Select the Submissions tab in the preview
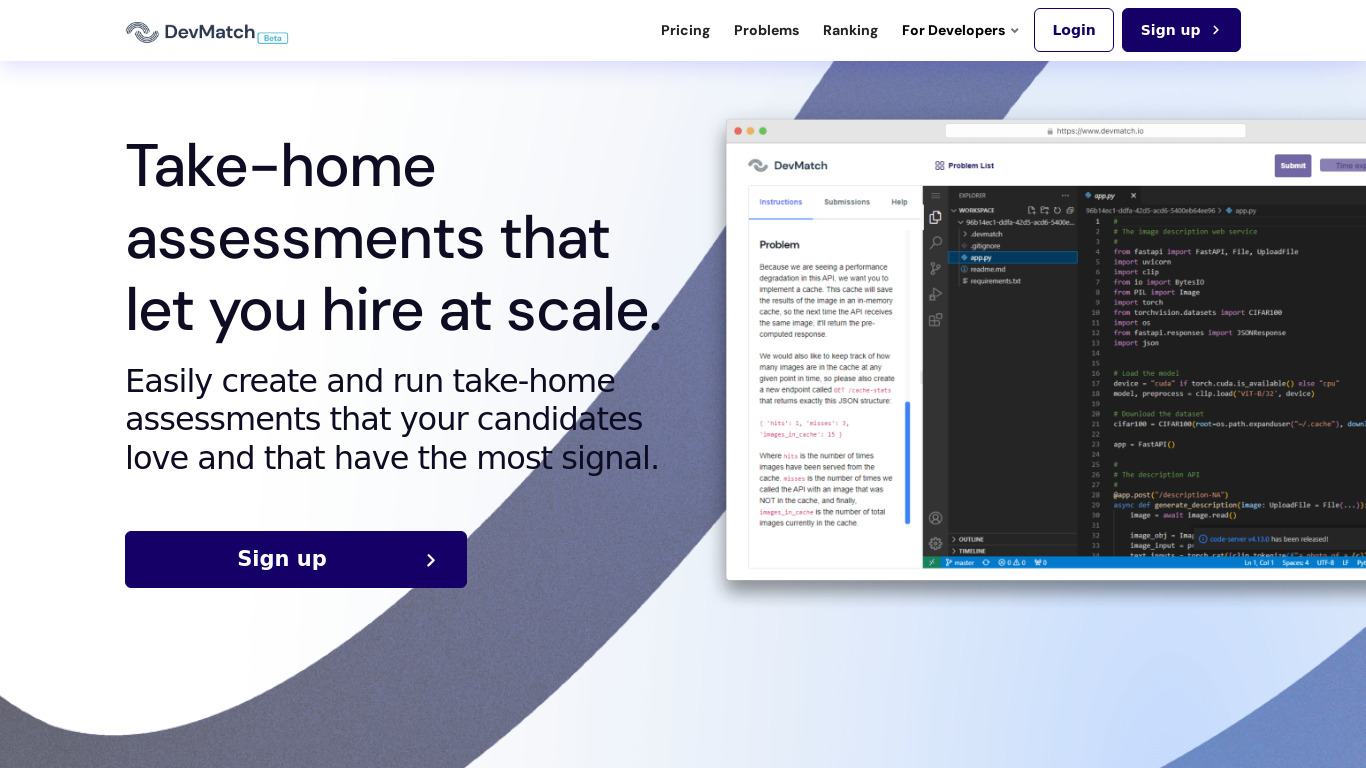This screenshot has width=1366, height=768. pos(847,202)
